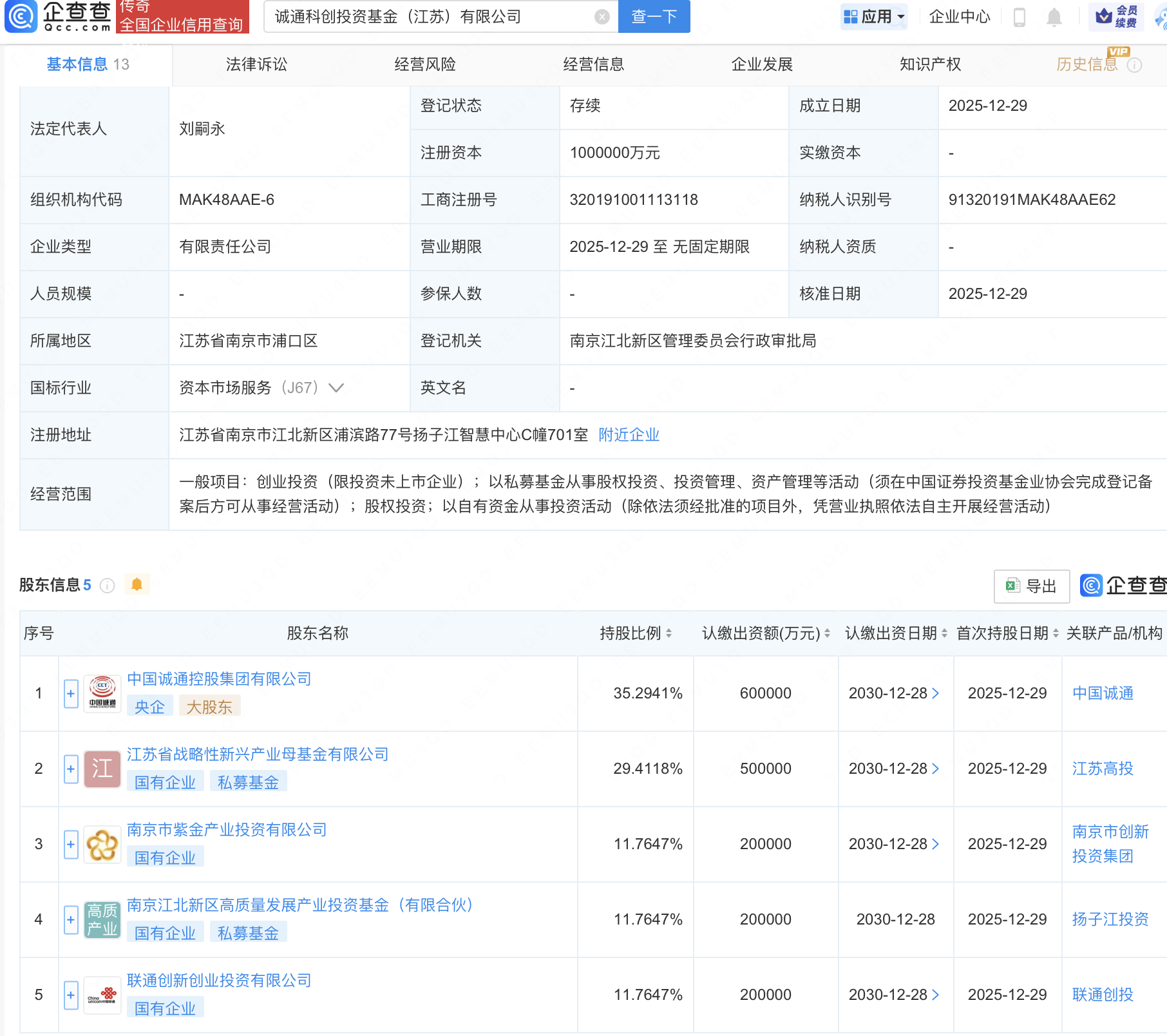Expand row for 南京市紫金产业投资有限公司

tap(71, 844)
